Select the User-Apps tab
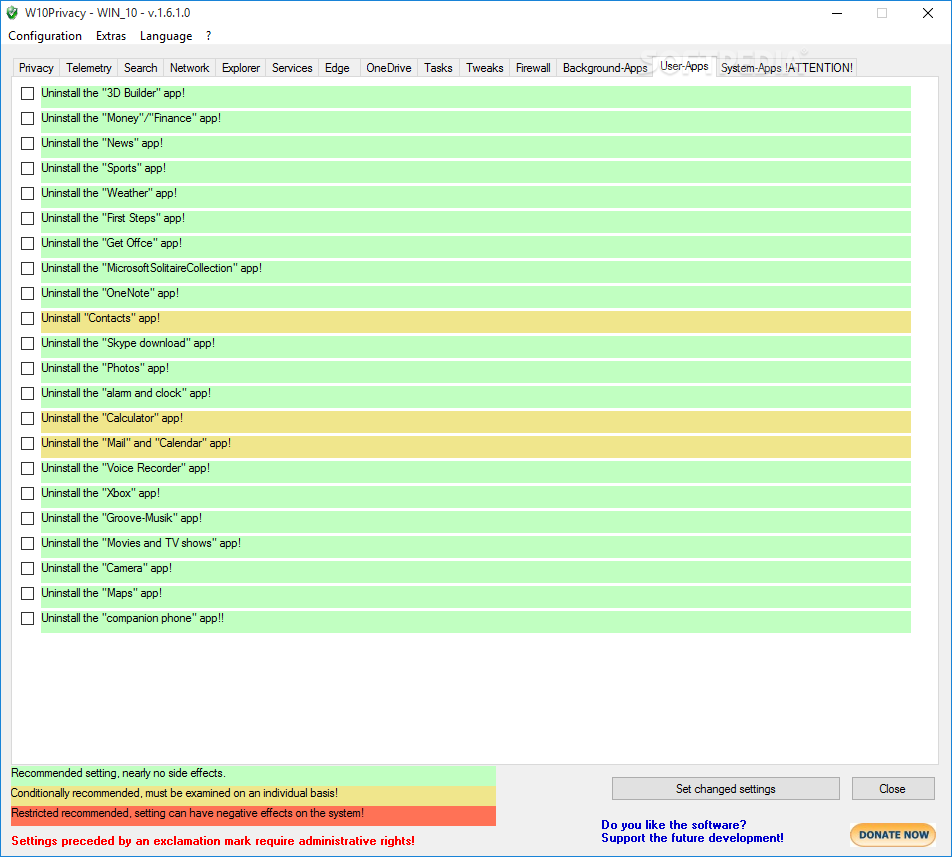Viewport: 952px width, 857px height. click(684, 66)
